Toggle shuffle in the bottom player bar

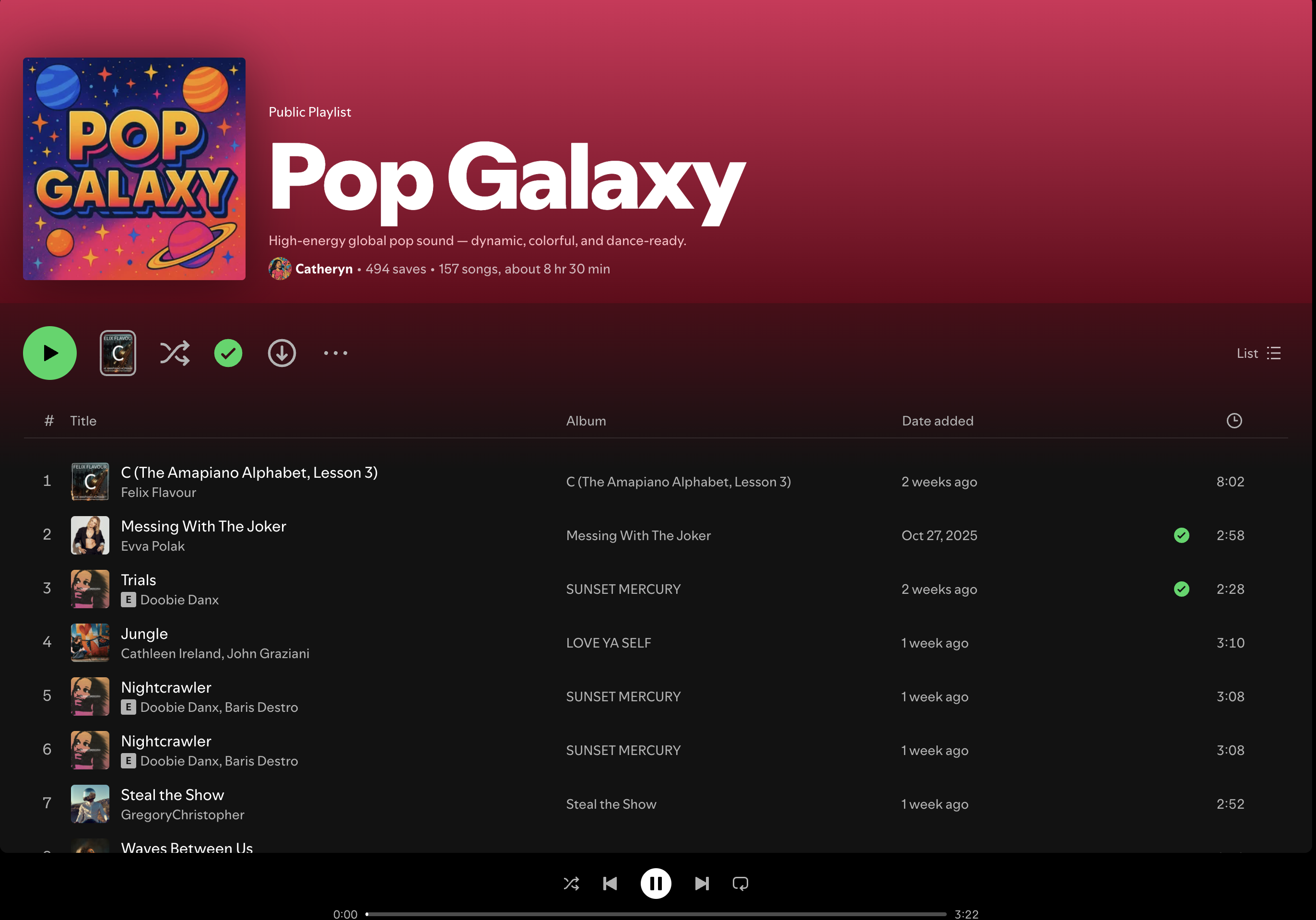(571, 884)
